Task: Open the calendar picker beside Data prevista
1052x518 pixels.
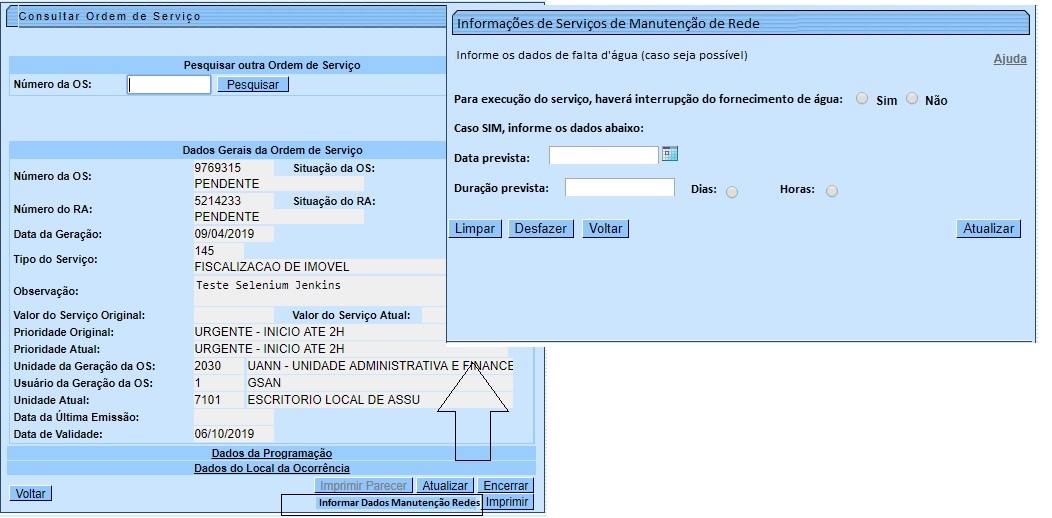Action: 670,154
